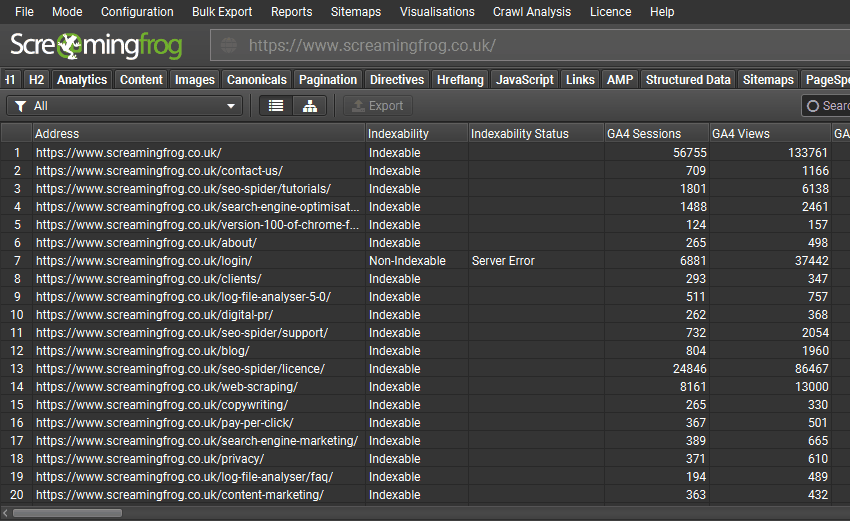Sort by GA4 Sessions column header
Image resolution: width=850 pixels, height=521 pixels.
[x=657, y=133]
